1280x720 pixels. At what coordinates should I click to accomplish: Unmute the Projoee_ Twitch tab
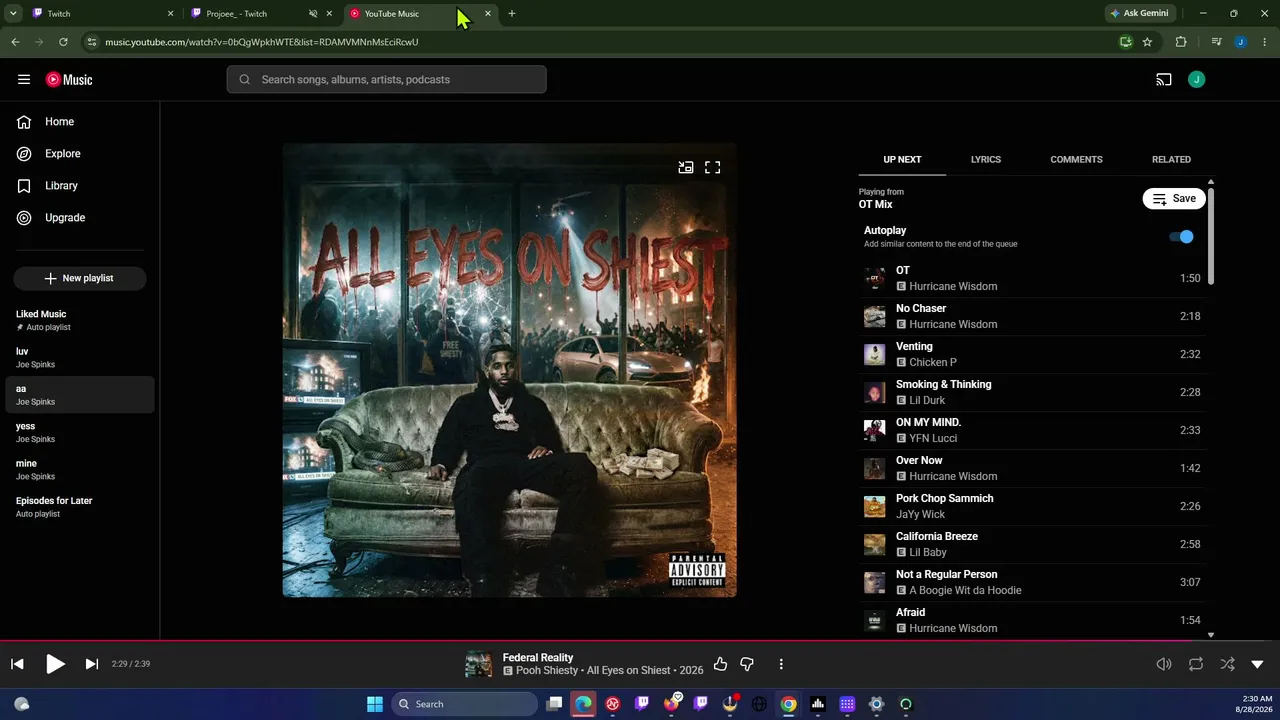[x=313, y=14]
